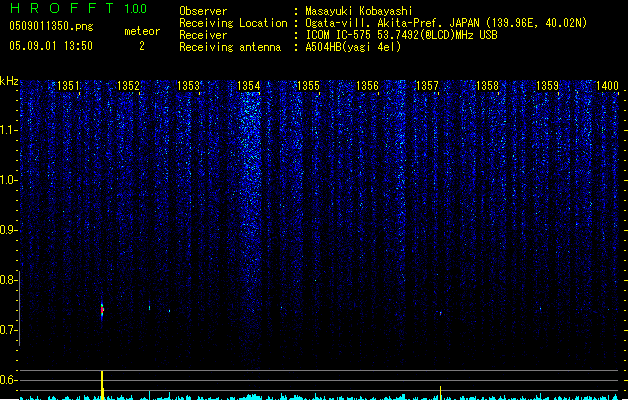
Task: Click the 0.6 kHz frequency tick label
Action: (x=8, y=380)
